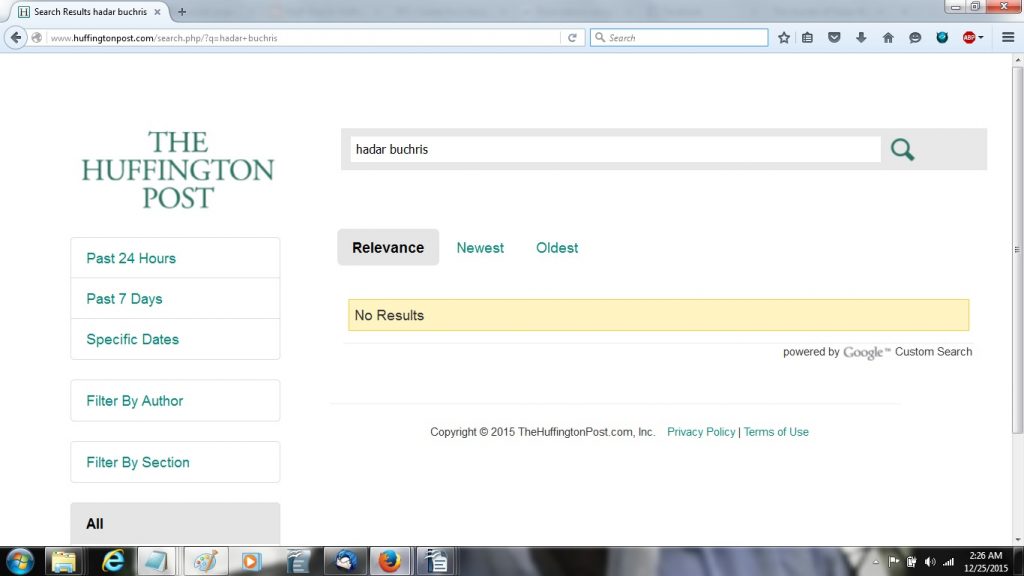
Task: Filter results to Past 24 Hours
Action: (175, 258)
